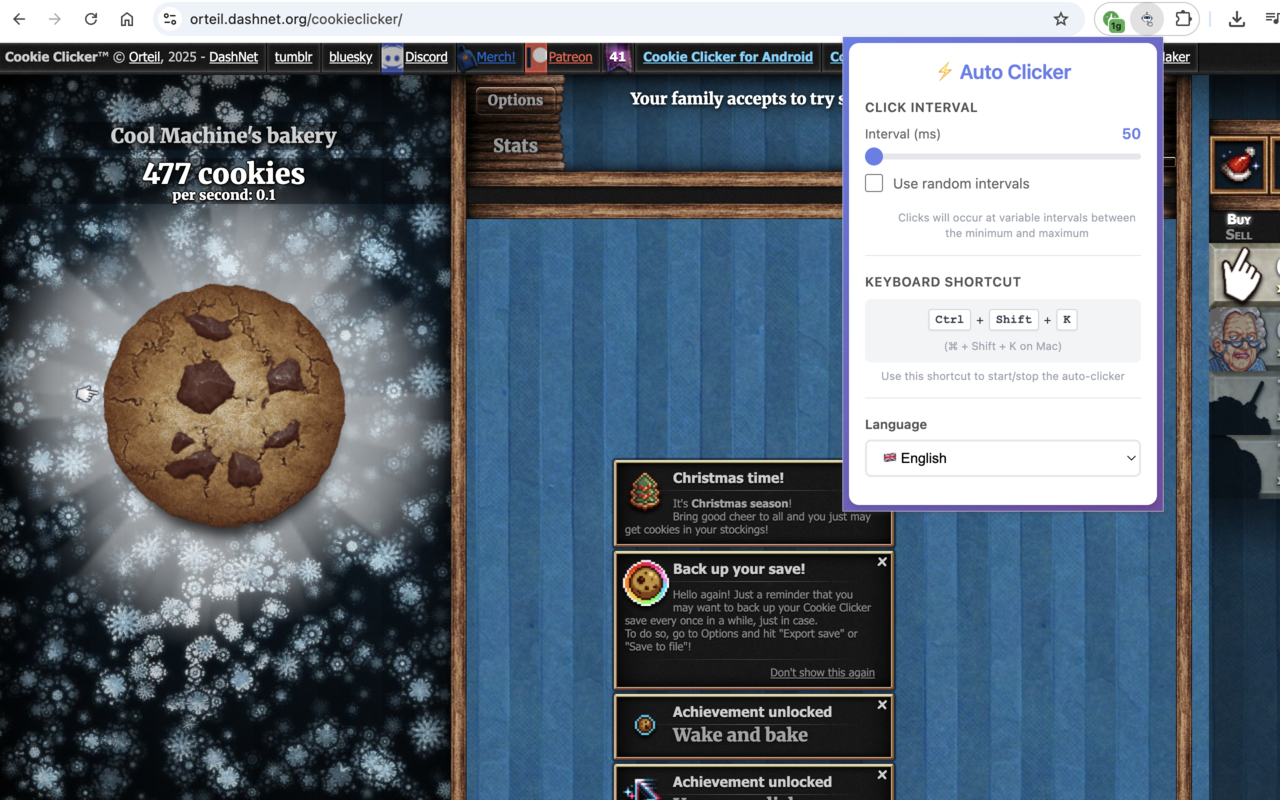Viewport: 1280px width, 800px height.
Task: Show browser downloads
Action: point(1237,19)
